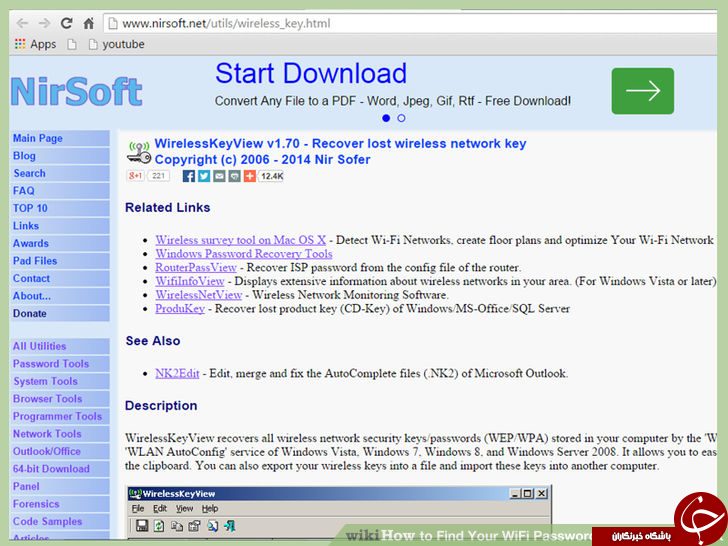Click the print share icon

tap(234, 176)
